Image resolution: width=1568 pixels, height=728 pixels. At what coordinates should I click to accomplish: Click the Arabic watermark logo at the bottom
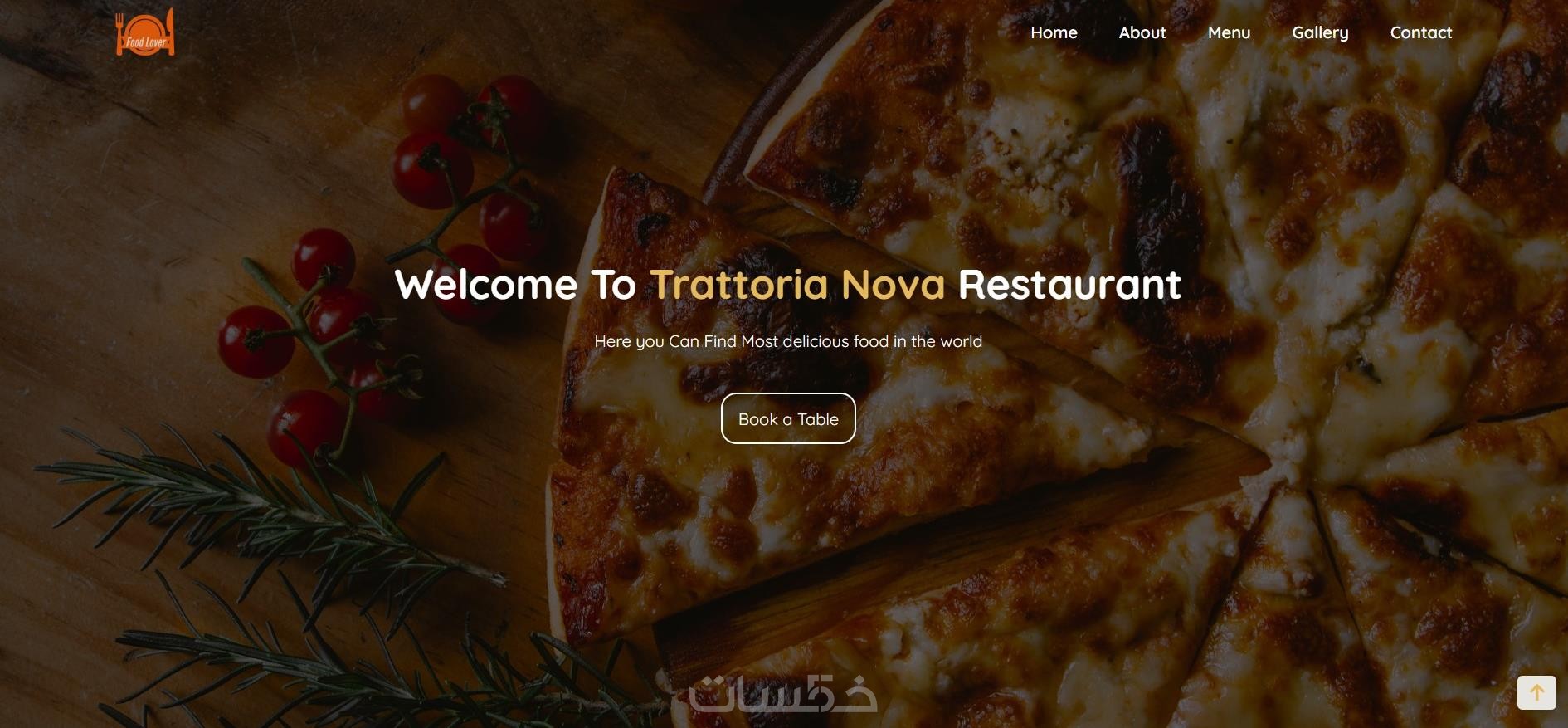[x=782, y=693]
